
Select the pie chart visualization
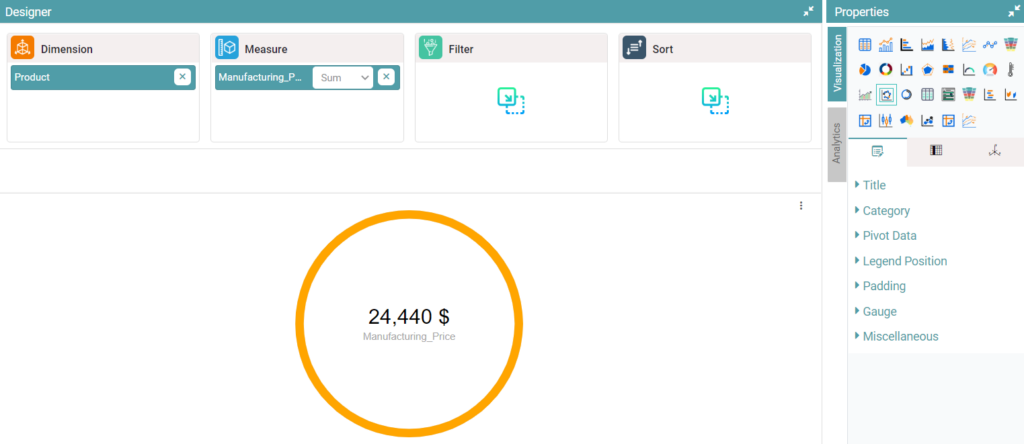click(865, 69)
